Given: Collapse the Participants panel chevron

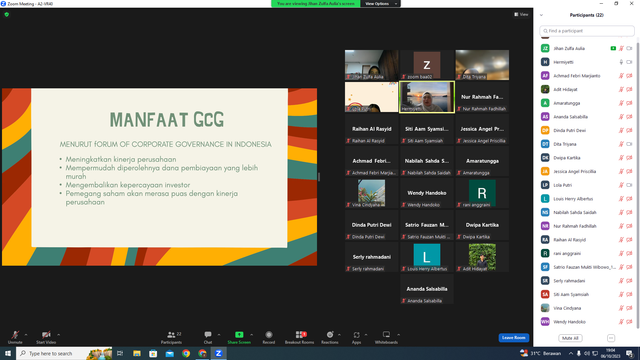Looking at the screenshot, I should pyautogui.click(x=541, y=15).
